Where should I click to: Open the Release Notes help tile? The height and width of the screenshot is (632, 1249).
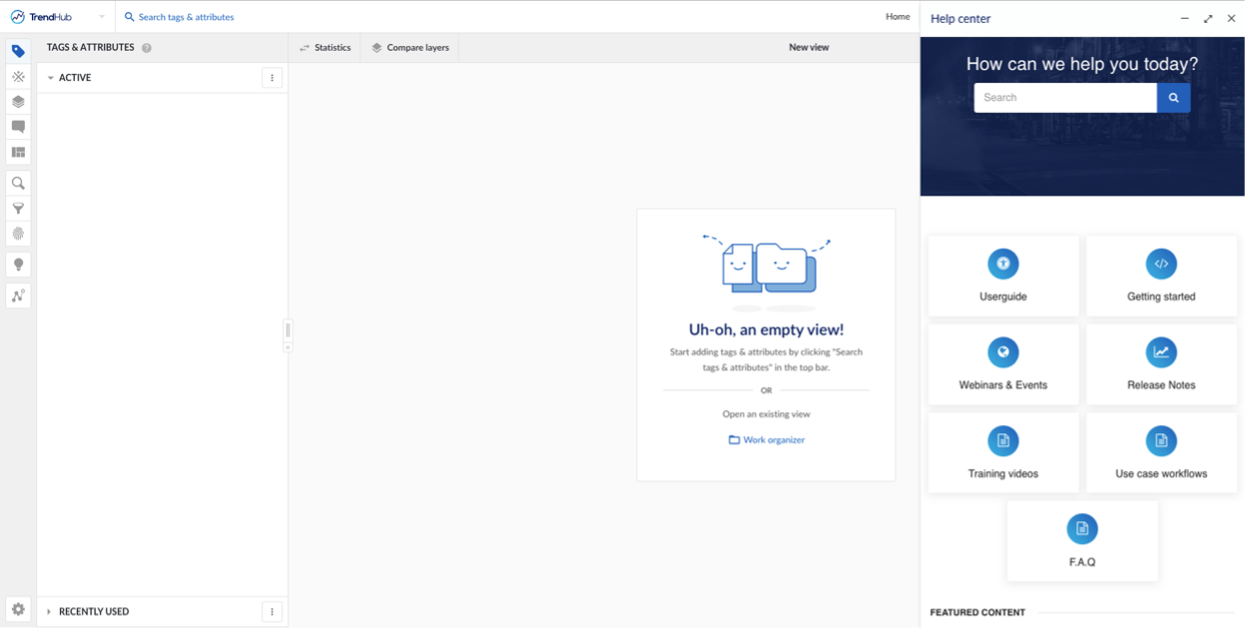(x=1161, y=364)
